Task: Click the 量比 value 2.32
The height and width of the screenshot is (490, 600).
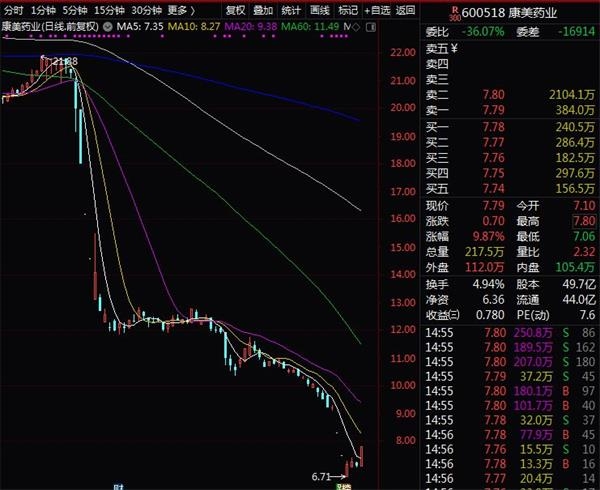Action: pyautogui.click(x=584, y=252)
